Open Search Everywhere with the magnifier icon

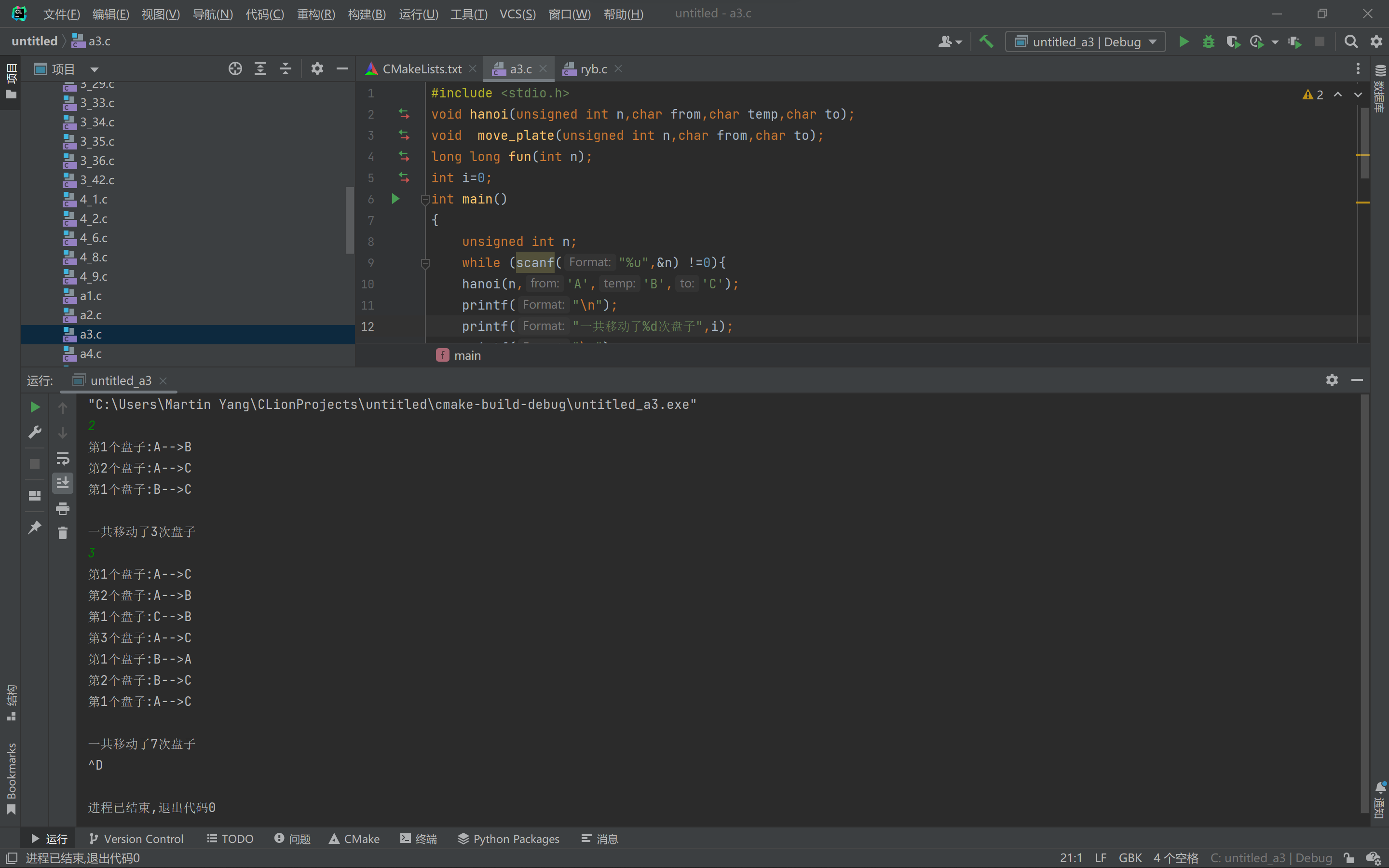(1351, 42)
